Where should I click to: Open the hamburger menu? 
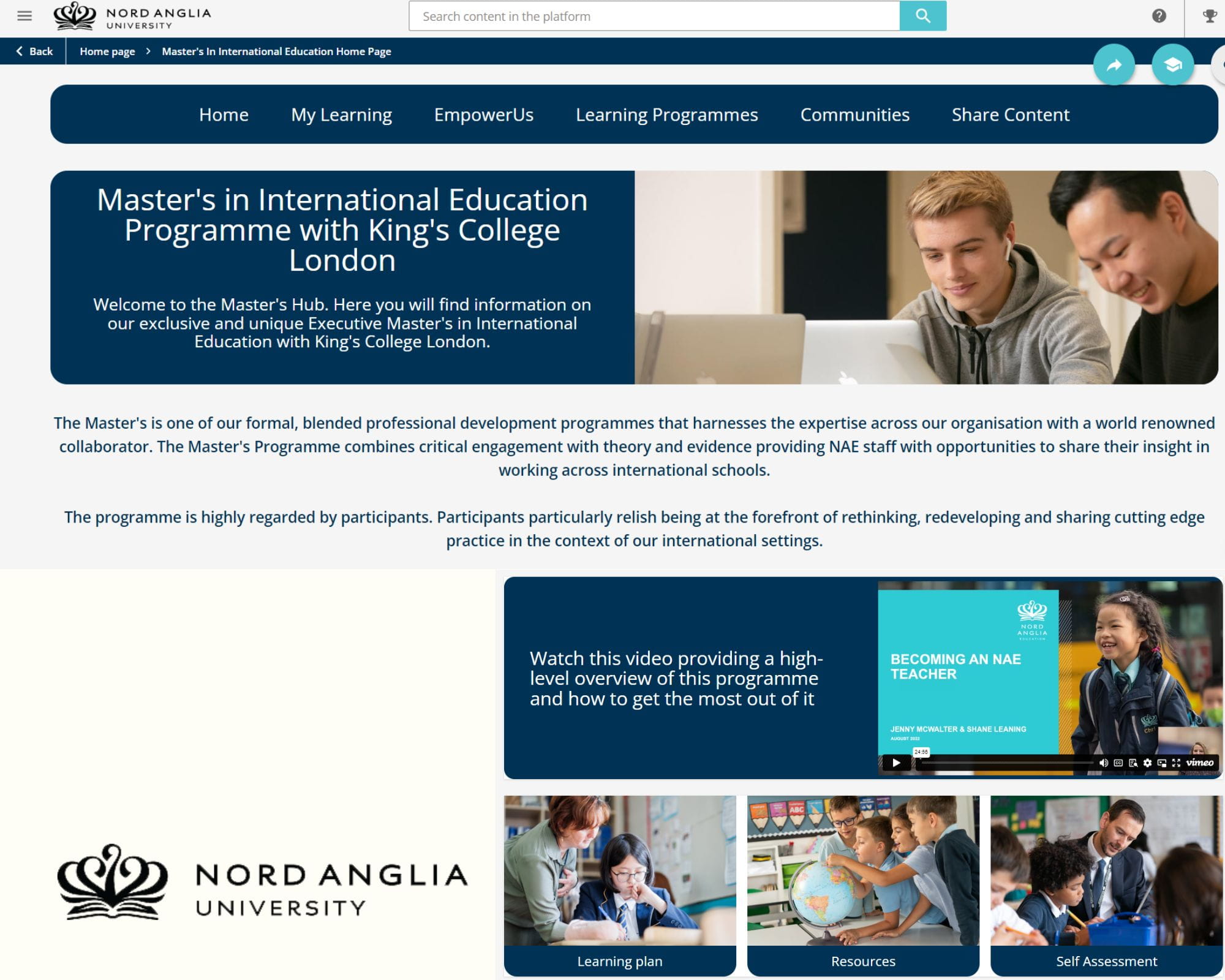(x=24, y=16)
